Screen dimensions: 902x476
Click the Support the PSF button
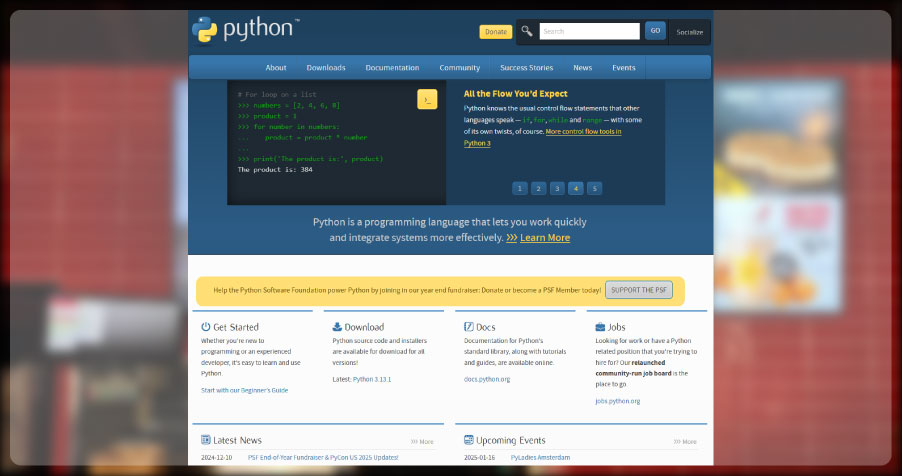[638, 290]
